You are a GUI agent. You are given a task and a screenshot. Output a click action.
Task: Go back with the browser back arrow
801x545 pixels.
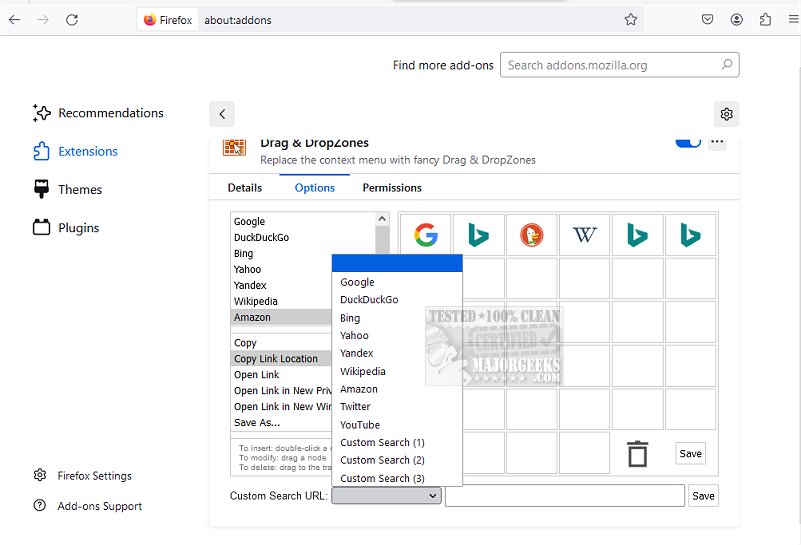click(x=15, y=20)
